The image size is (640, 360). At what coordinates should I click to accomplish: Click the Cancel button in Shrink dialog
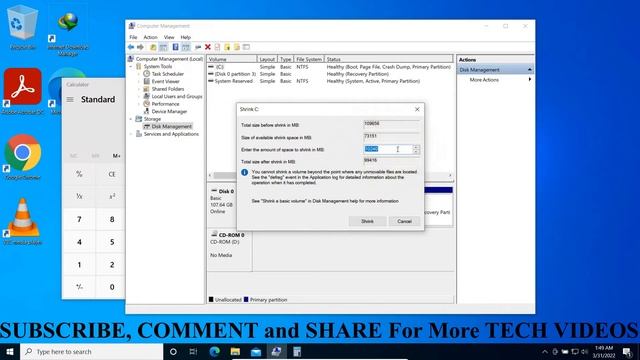click(404, 221)
